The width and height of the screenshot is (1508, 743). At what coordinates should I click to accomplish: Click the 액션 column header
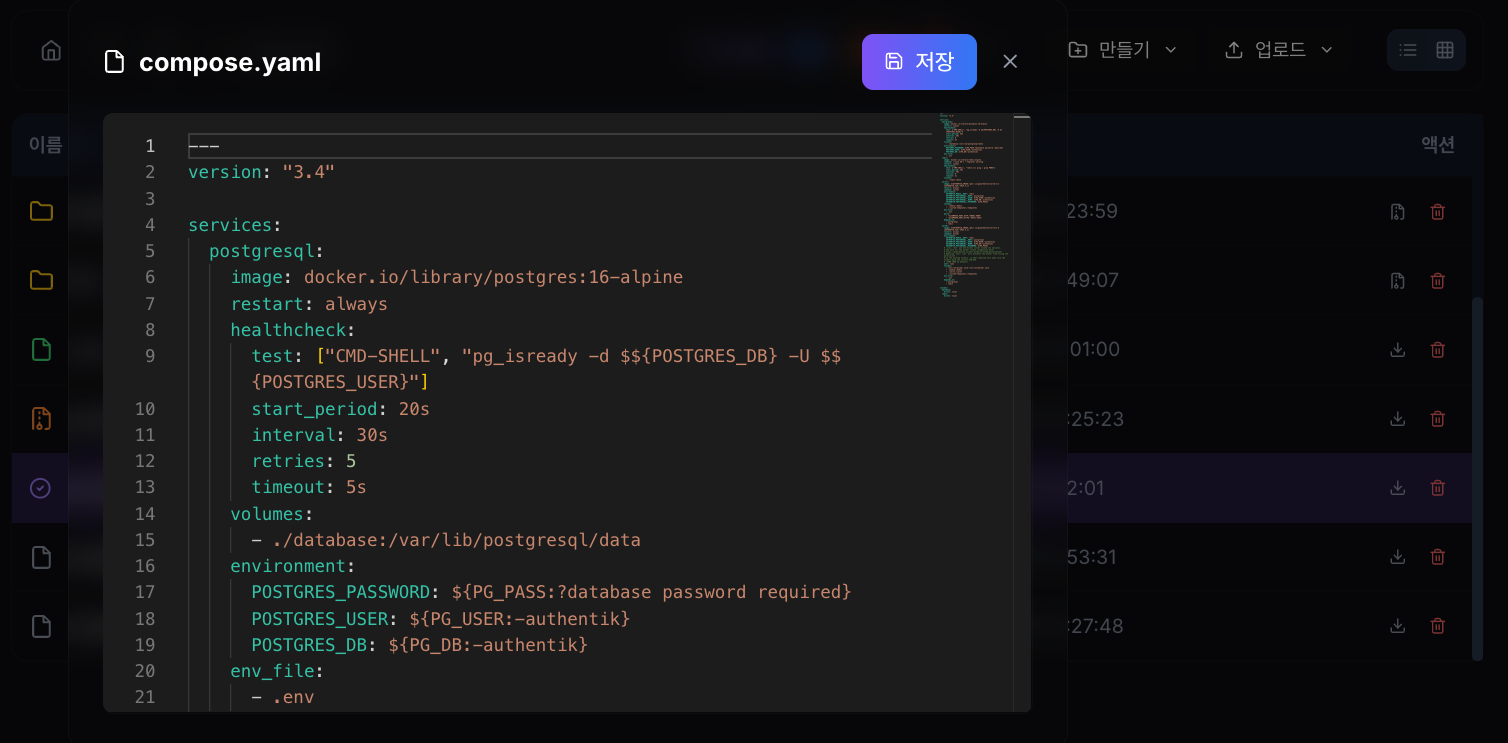[x=1437, y=145]
